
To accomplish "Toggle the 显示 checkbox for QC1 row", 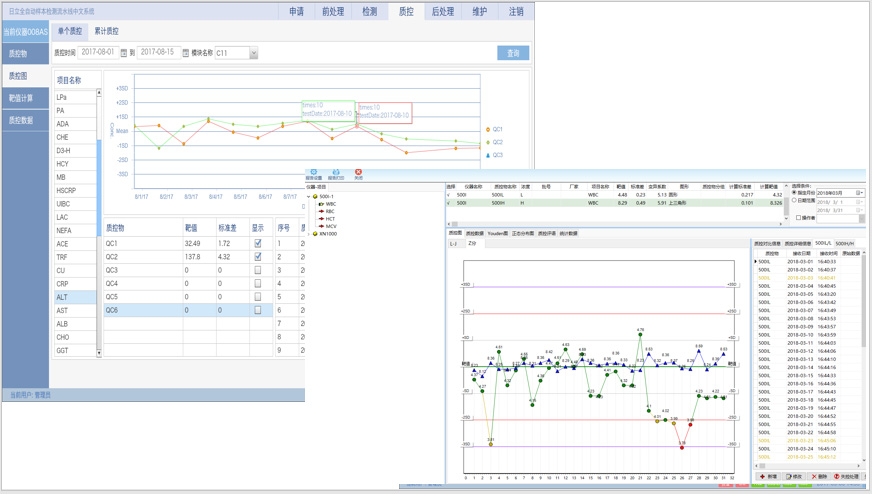I will [x=257, y=243].
